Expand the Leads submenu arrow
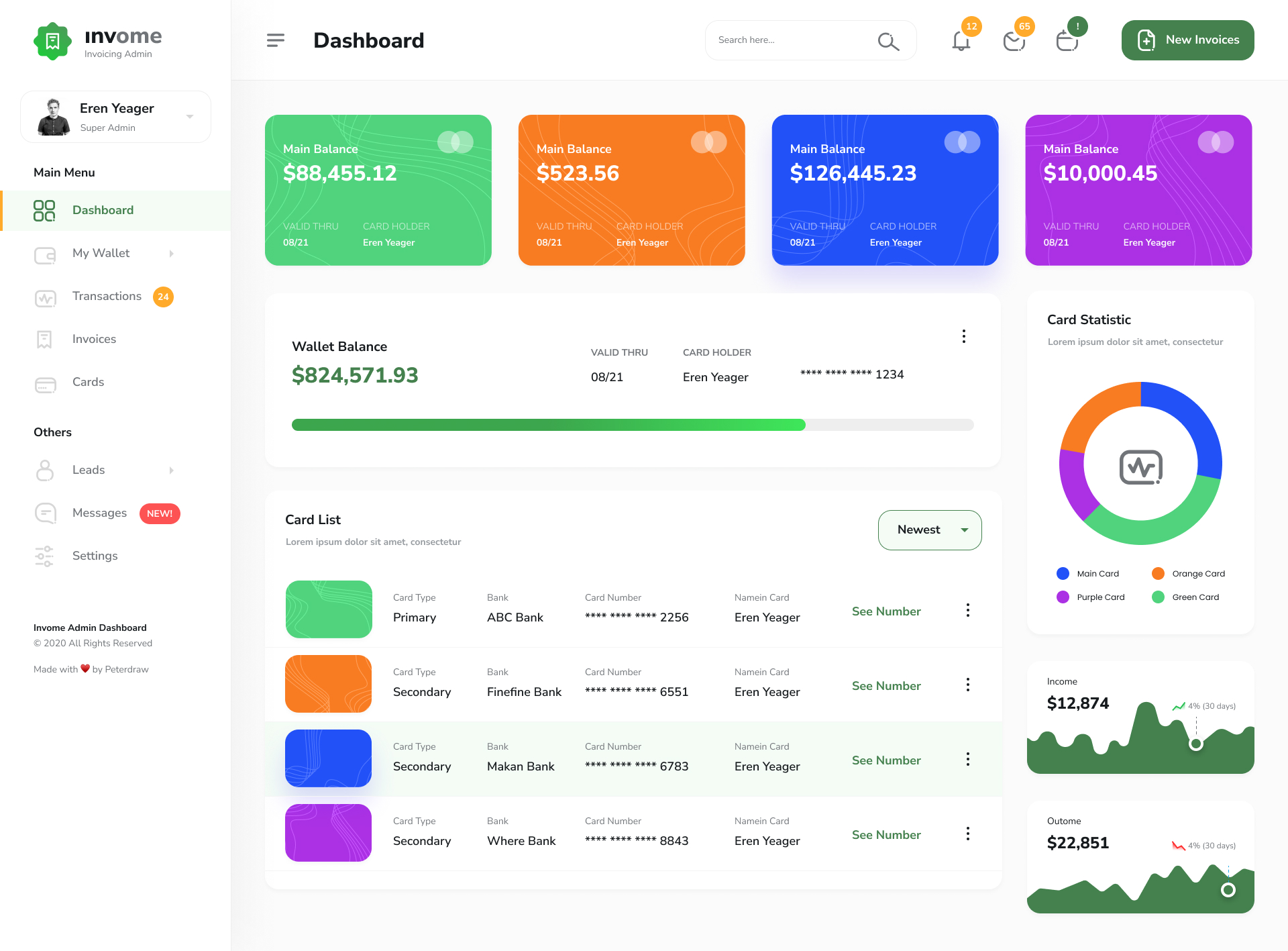 [172, 470]
